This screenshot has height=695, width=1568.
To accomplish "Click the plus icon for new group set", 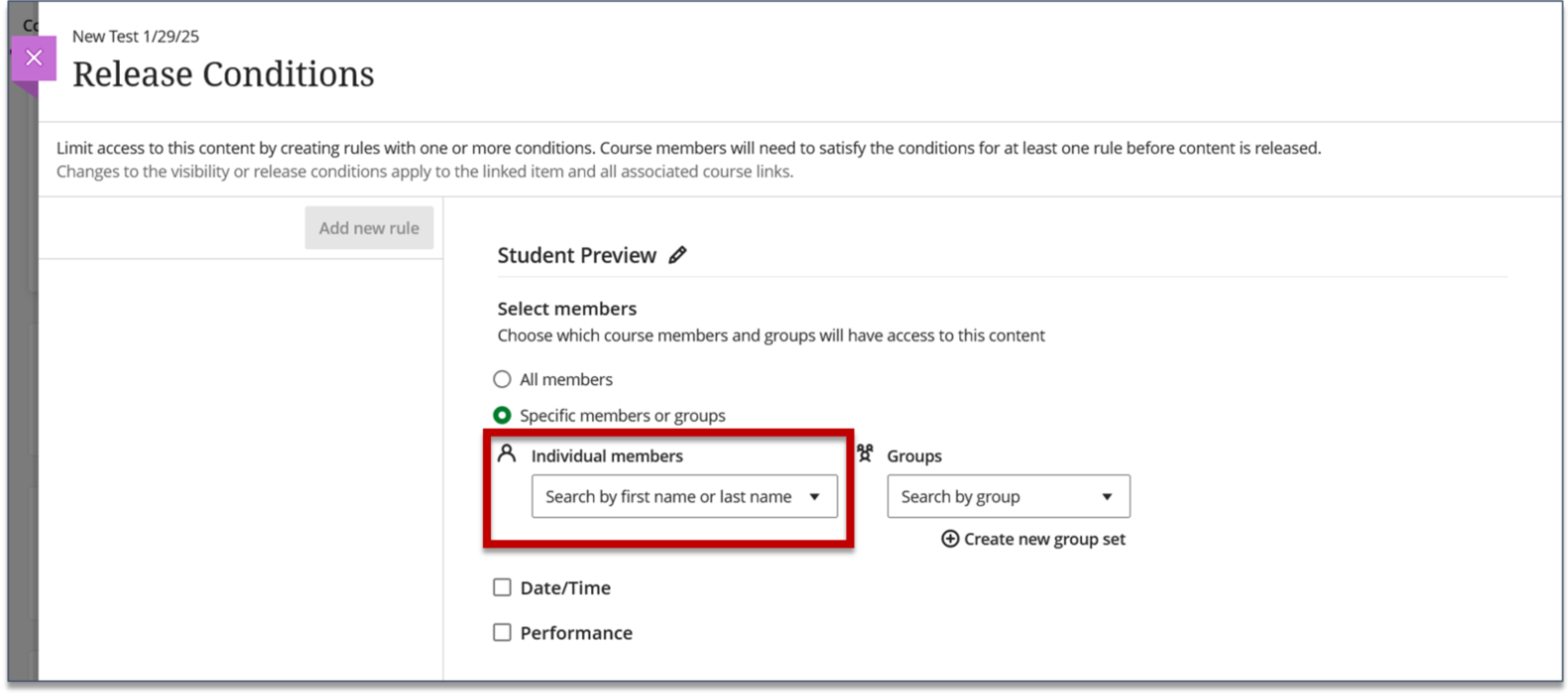I will (x=950, y=539).
